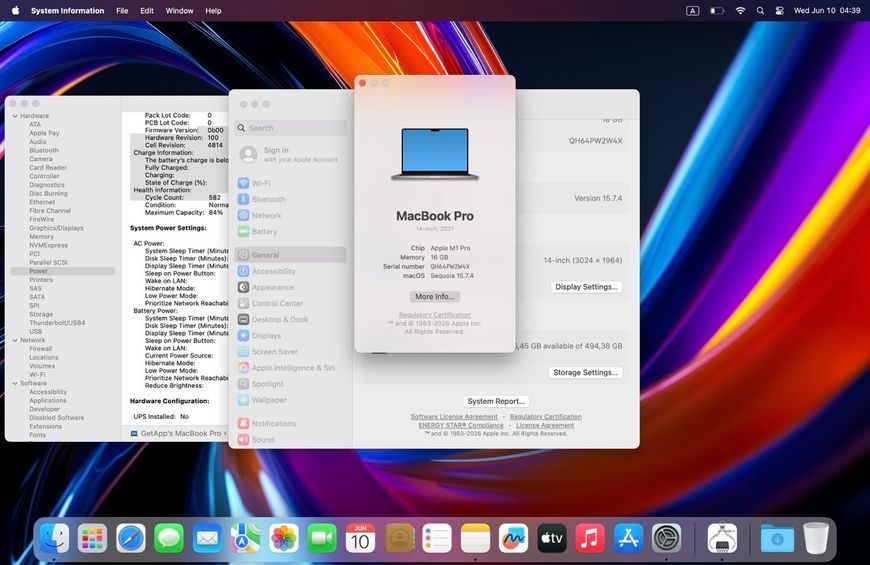Click Display Settings button
This screenshot has height=565, width=870.
tap(586, 287)
